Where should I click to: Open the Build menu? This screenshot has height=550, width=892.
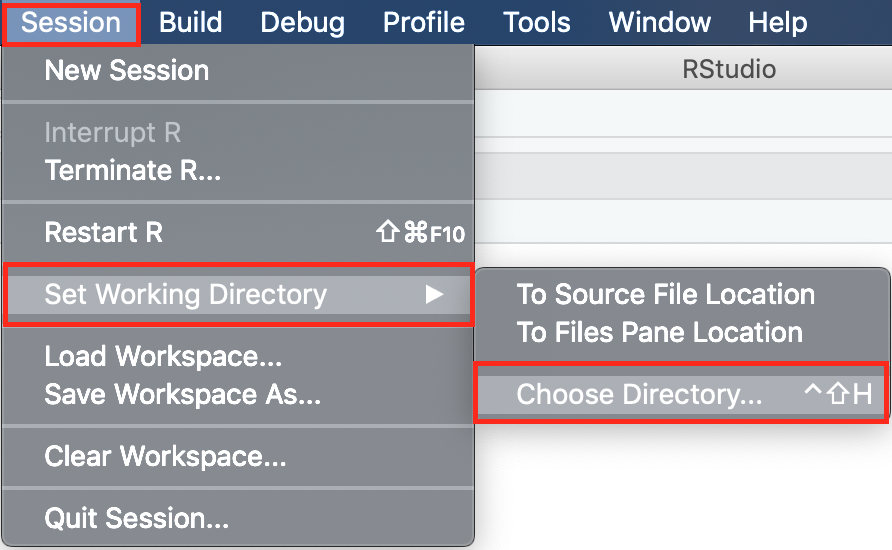[190, 22]
